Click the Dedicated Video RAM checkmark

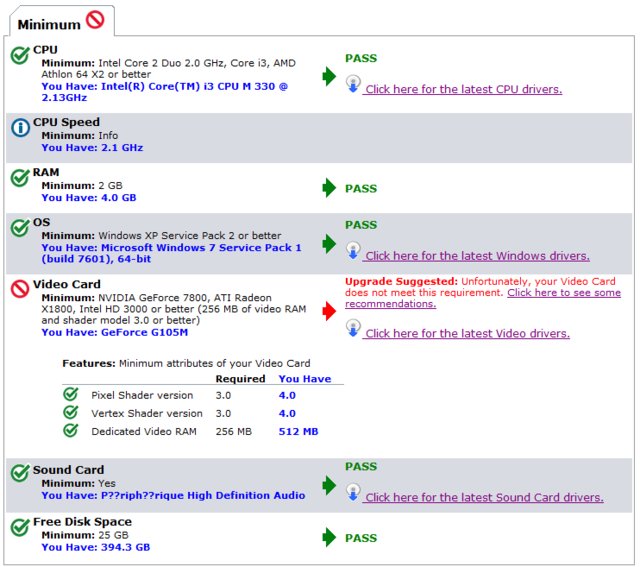coord(70,431)
